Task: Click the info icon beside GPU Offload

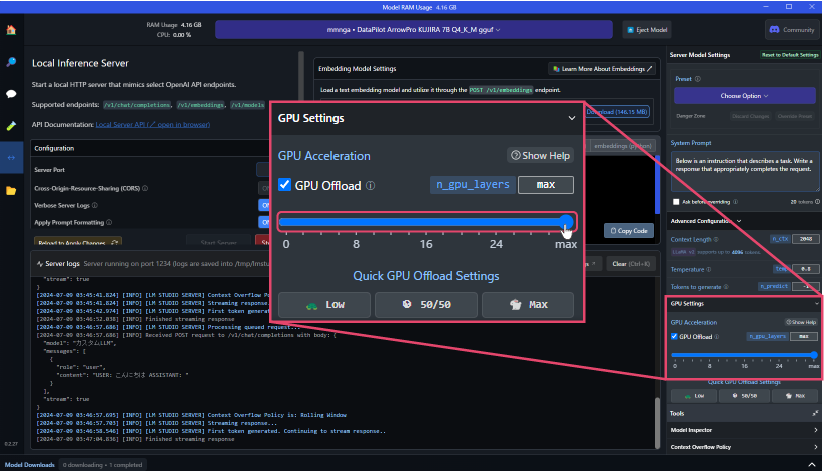Action: click(370, 185)
